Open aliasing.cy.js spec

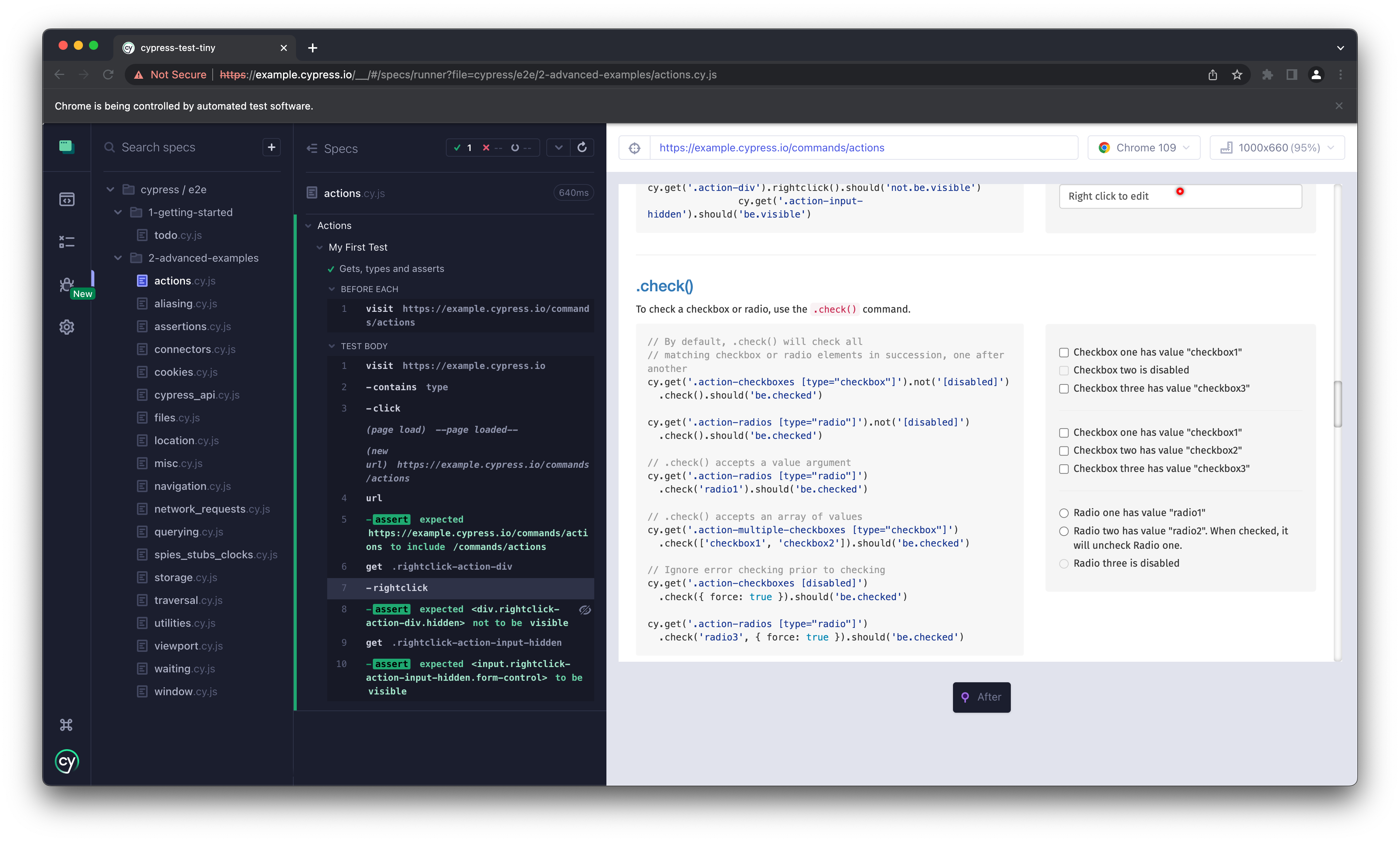point(185,303)
